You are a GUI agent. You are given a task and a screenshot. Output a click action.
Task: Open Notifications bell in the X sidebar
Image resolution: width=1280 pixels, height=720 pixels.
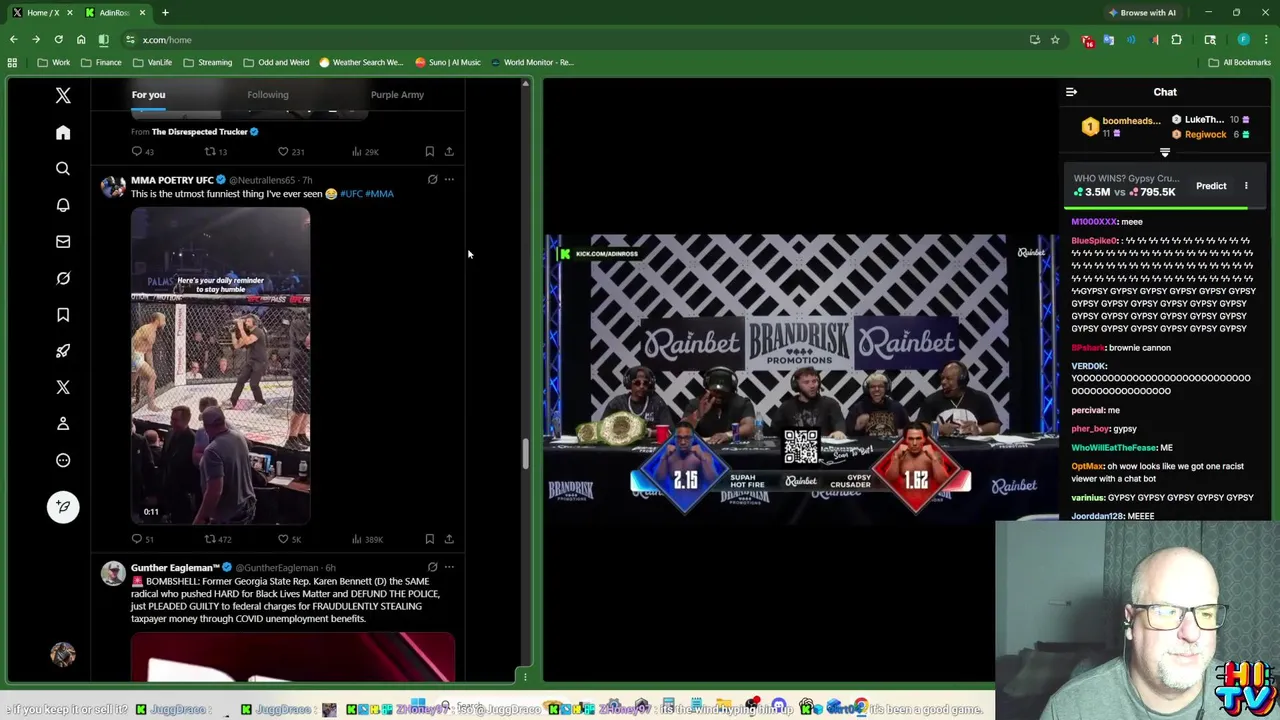[63, 205]
